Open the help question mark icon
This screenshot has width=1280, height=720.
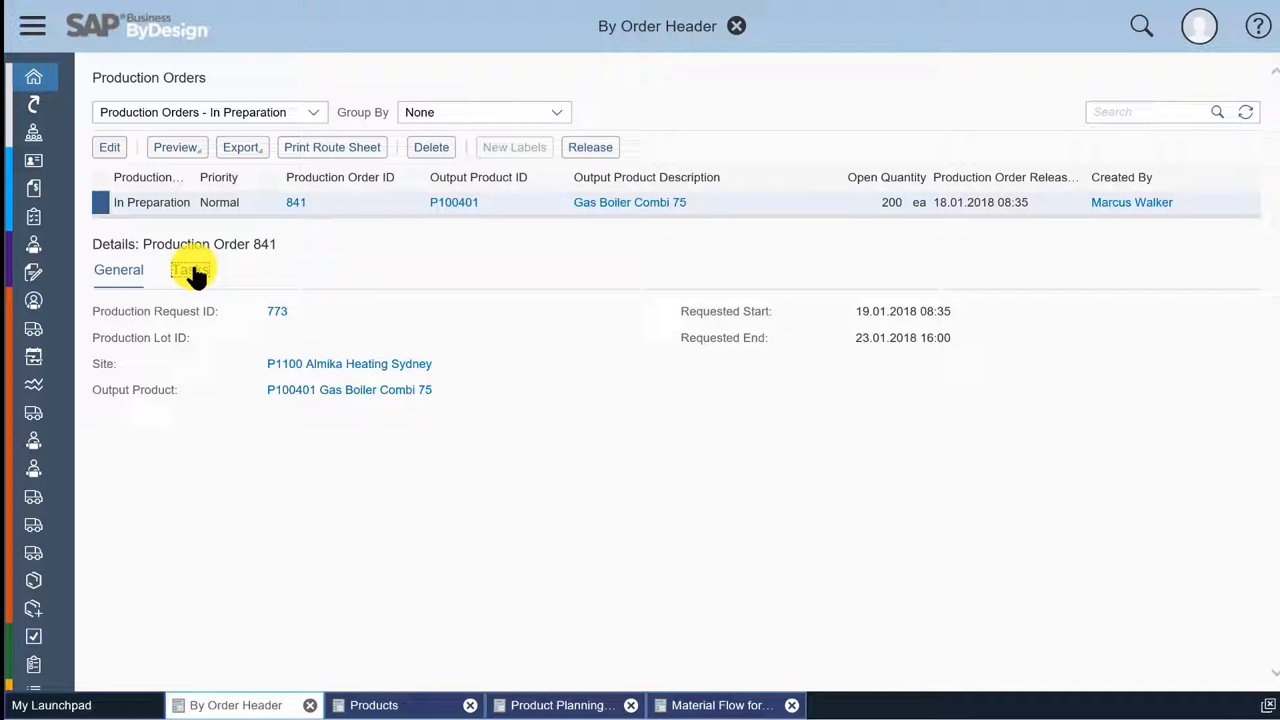(1258, 26)
